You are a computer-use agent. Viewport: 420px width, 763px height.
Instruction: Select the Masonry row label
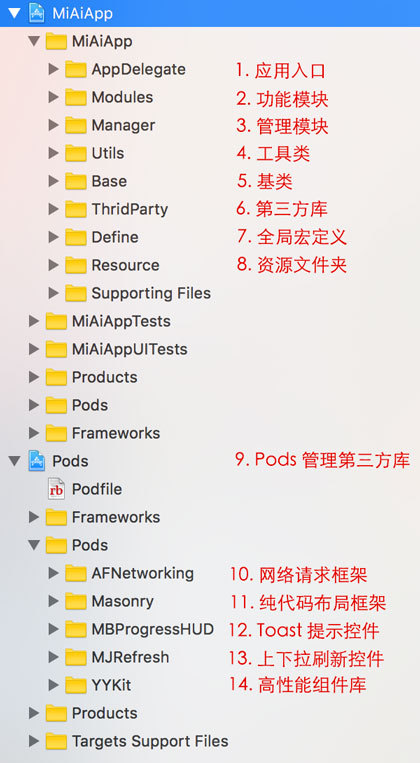click(x=123, y=602)
